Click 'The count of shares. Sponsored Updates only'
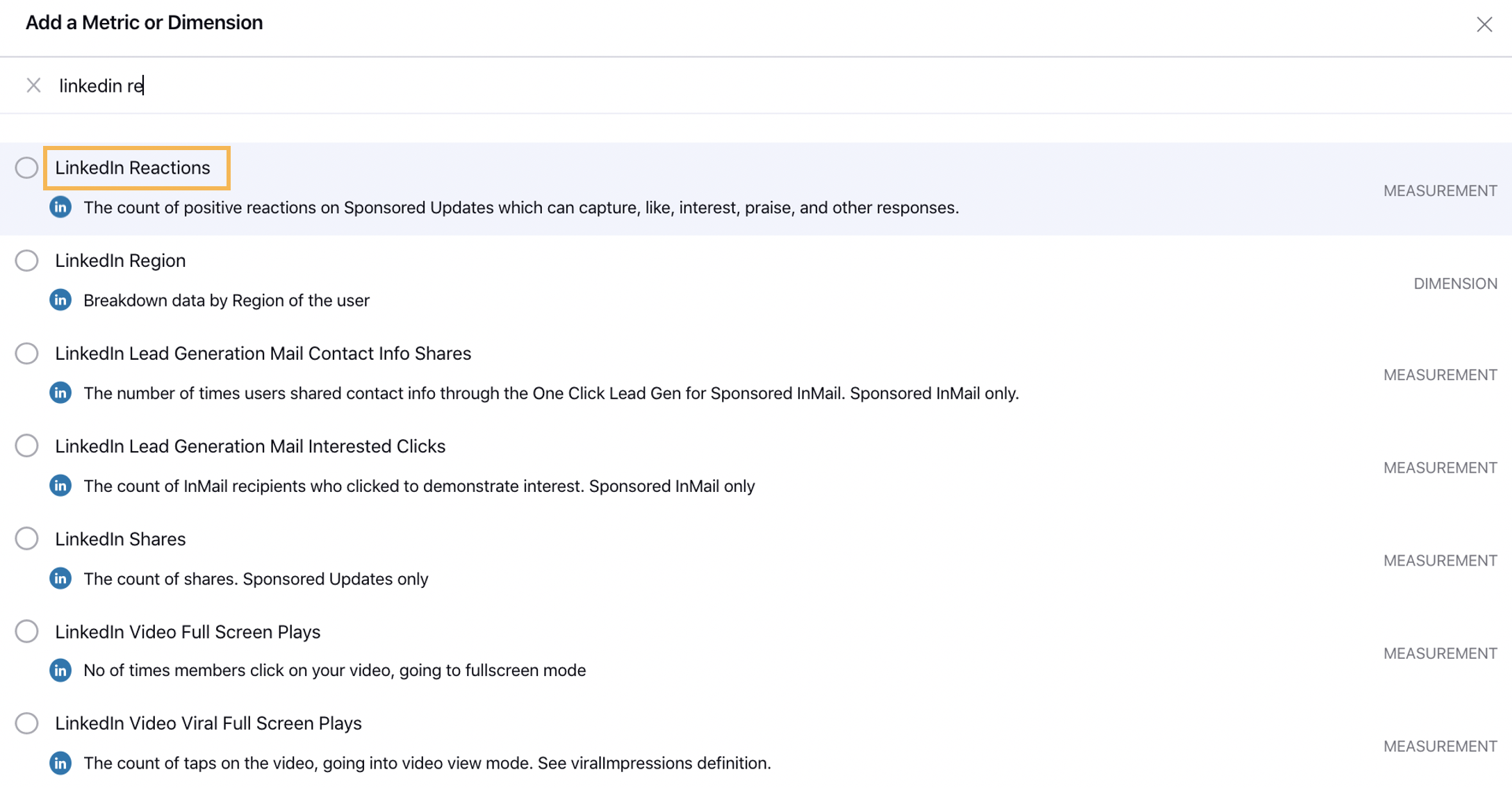The height and width of the screenshot is (788, 1512). [x=256, y=579]
